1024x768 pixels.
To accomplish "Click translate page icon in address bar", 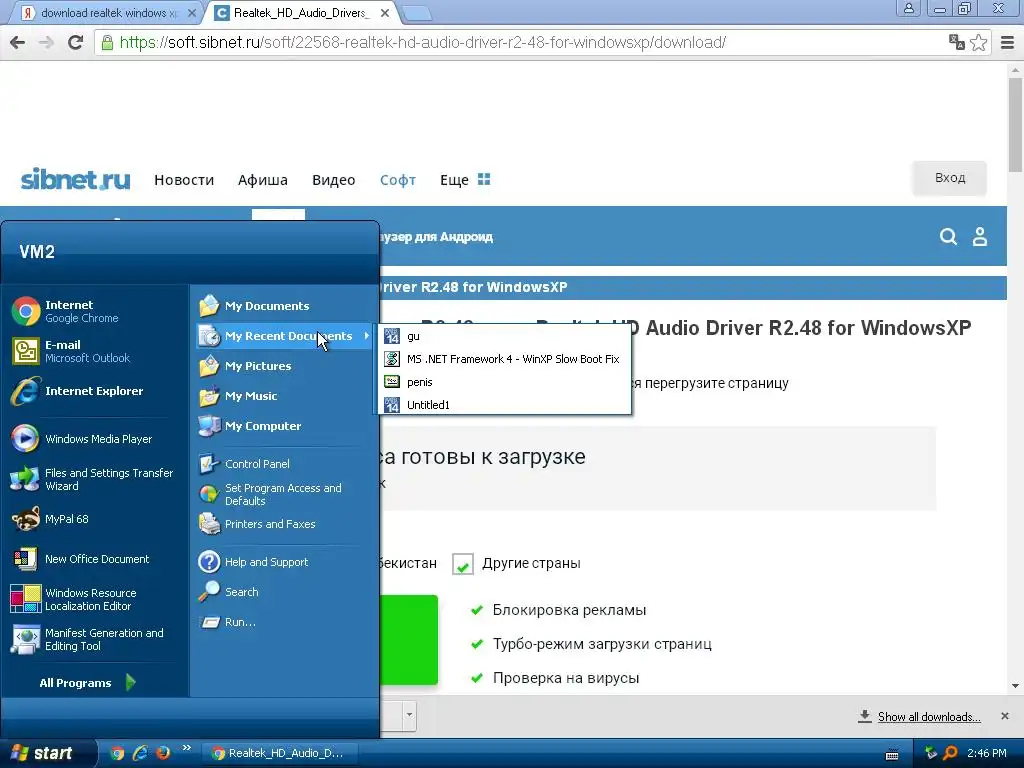I will pyautogui.click(x=957, y=42).
